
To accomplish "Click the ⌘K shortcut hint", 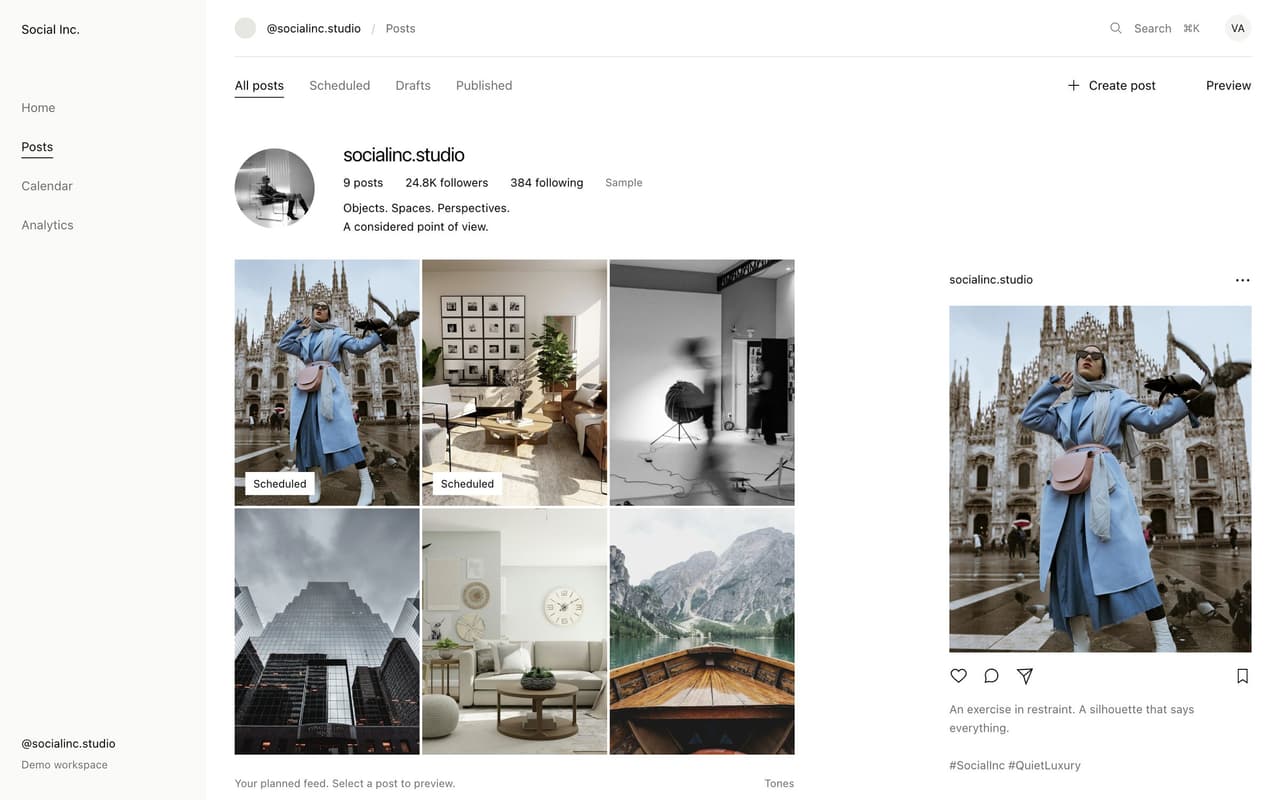I will 1191,28.
